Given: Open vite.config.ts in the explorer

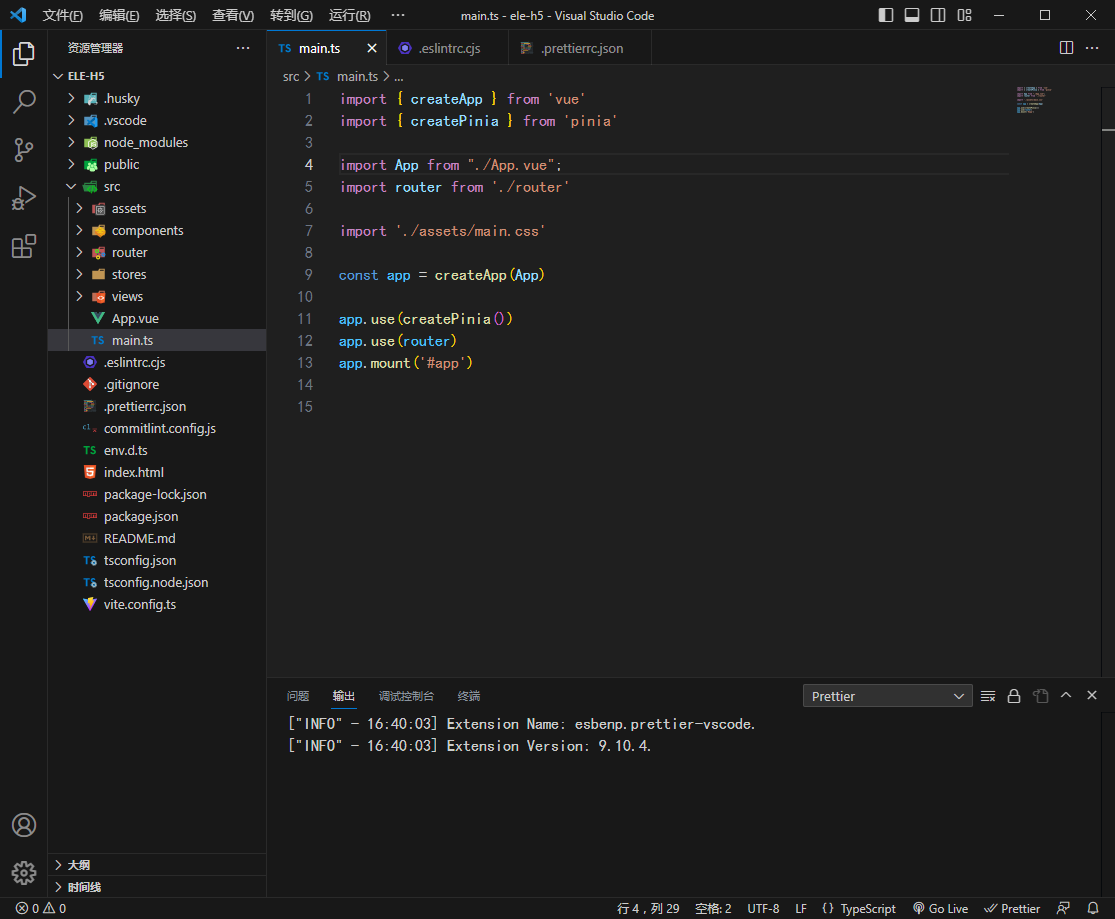Looking at the screenshot, I should (139, 604).
